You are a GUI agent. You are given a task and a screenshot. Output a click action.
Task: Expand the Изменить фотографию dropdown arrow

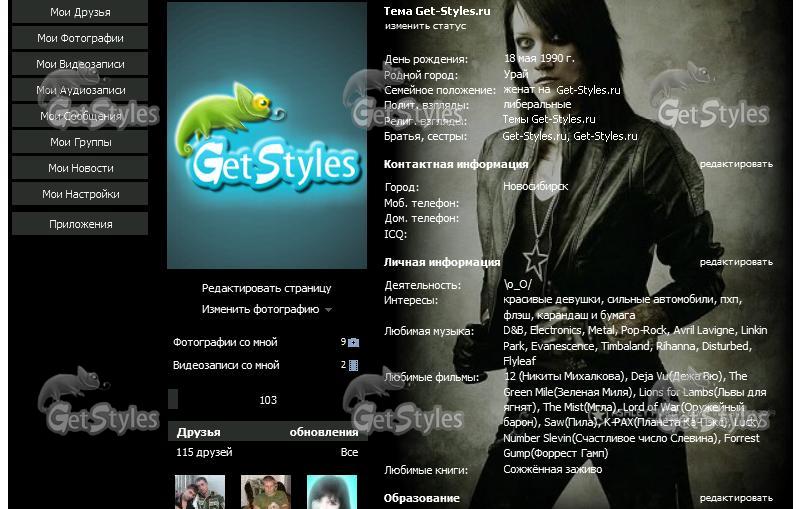[328, 311]
